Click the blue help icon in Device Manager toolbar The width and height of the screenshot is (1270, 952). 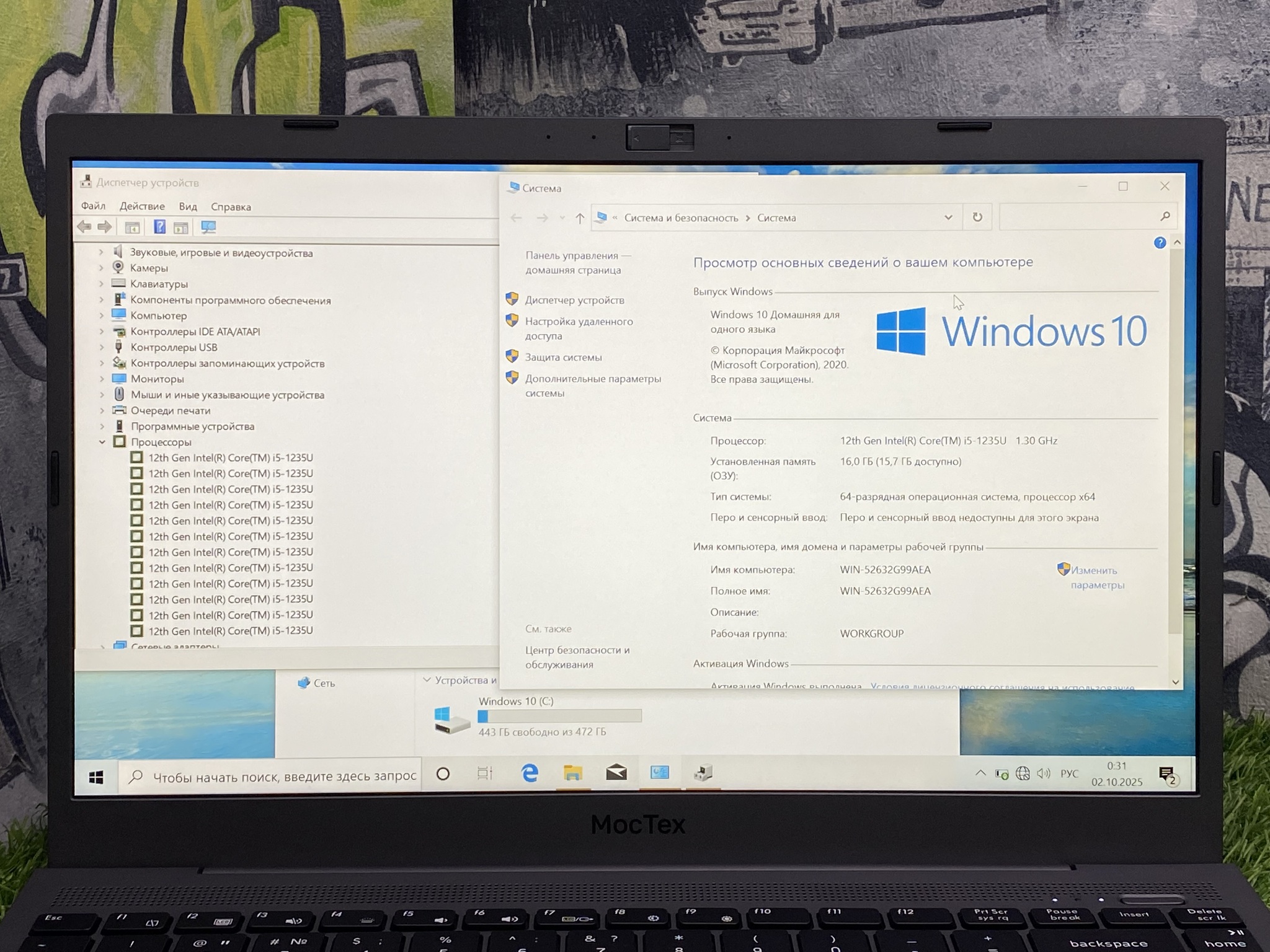coord(159,227)
